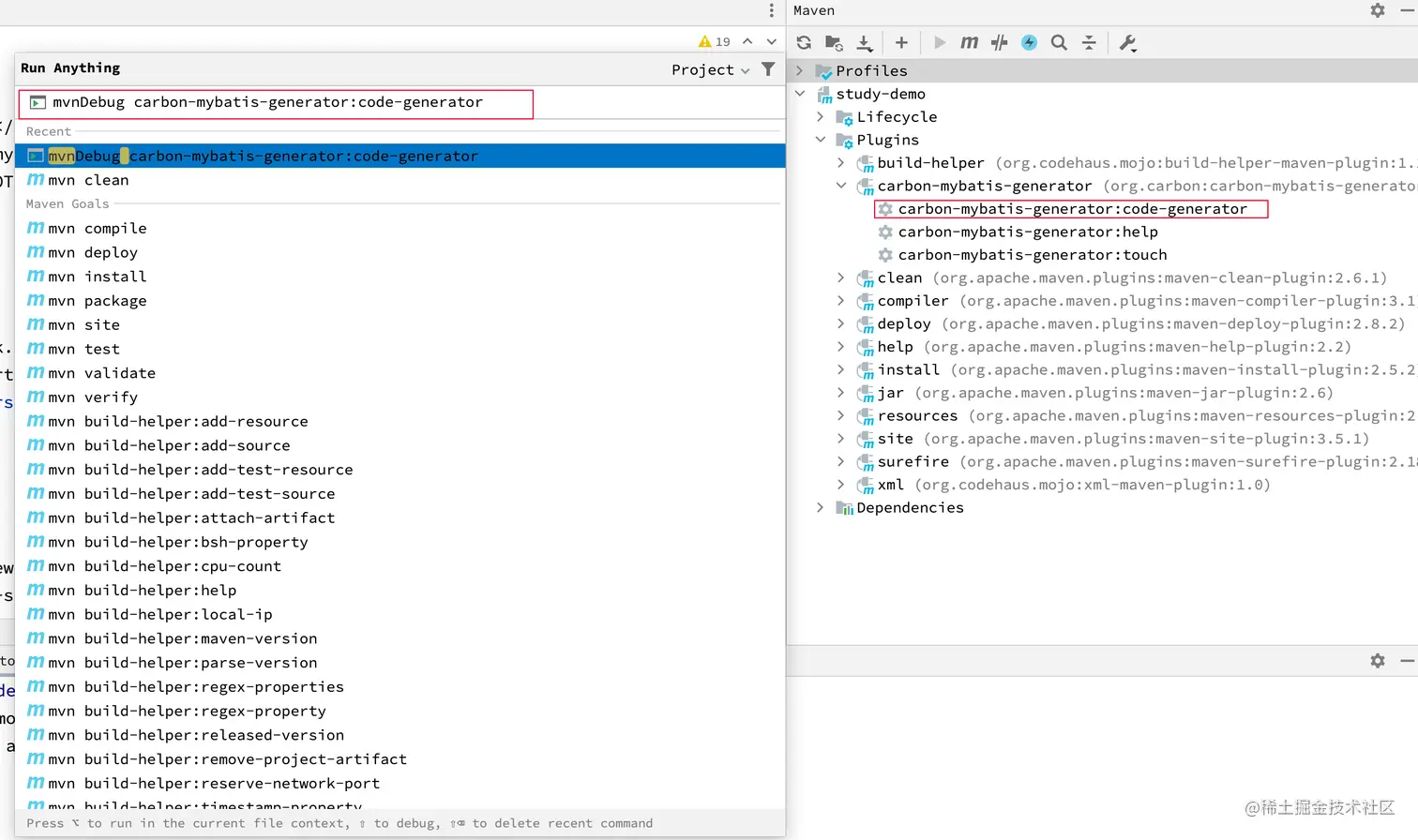Select mvn build-helper:reserve-network-port

pos(400,784)
